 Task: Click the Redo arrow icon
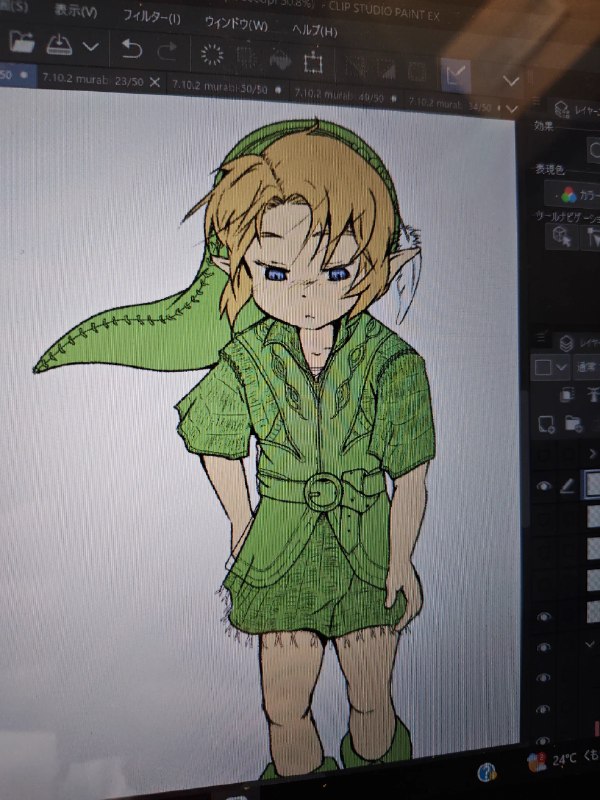tap(167, 51)
